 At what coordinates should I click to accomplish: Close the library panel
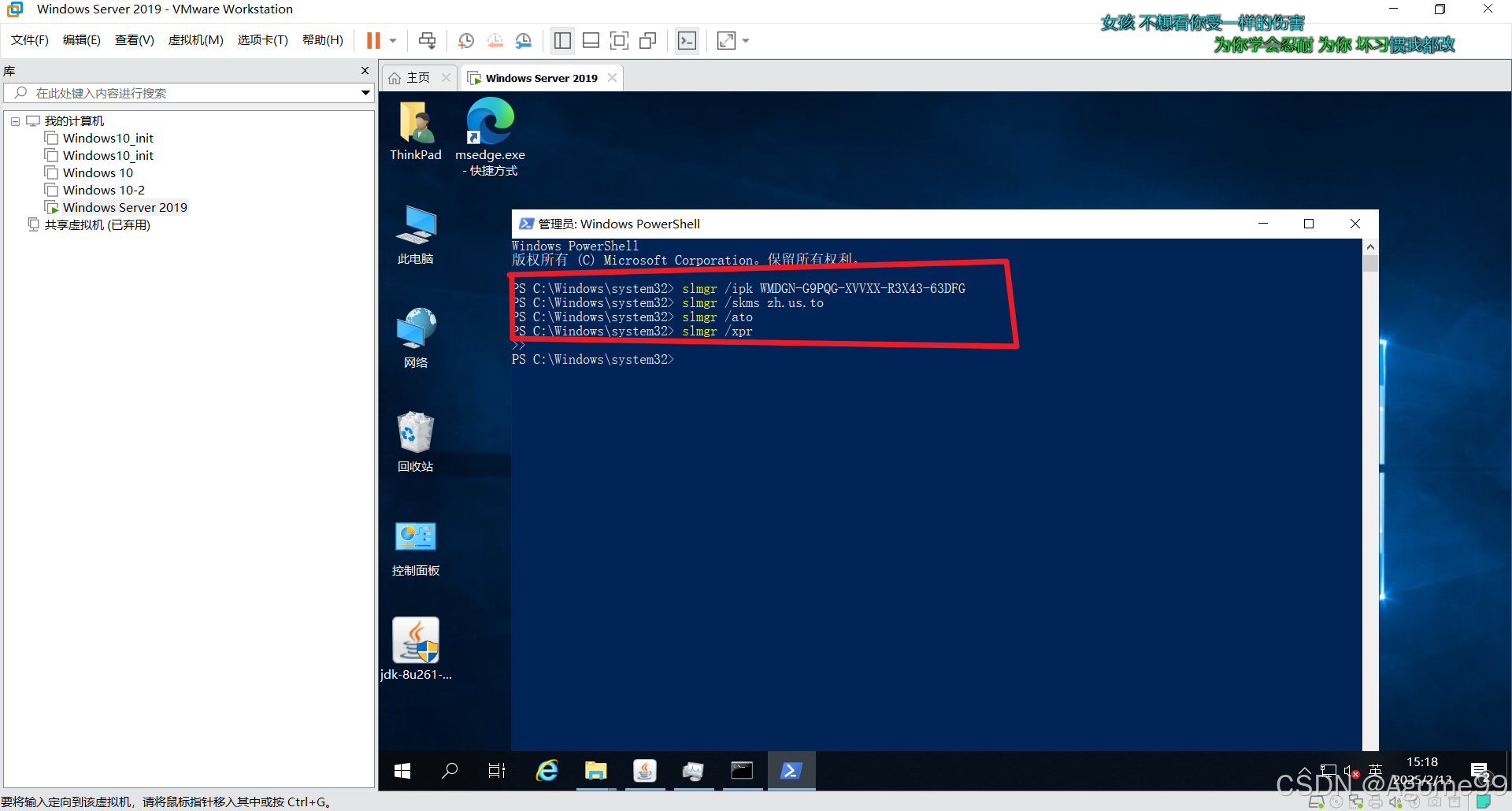pos(365,71)
